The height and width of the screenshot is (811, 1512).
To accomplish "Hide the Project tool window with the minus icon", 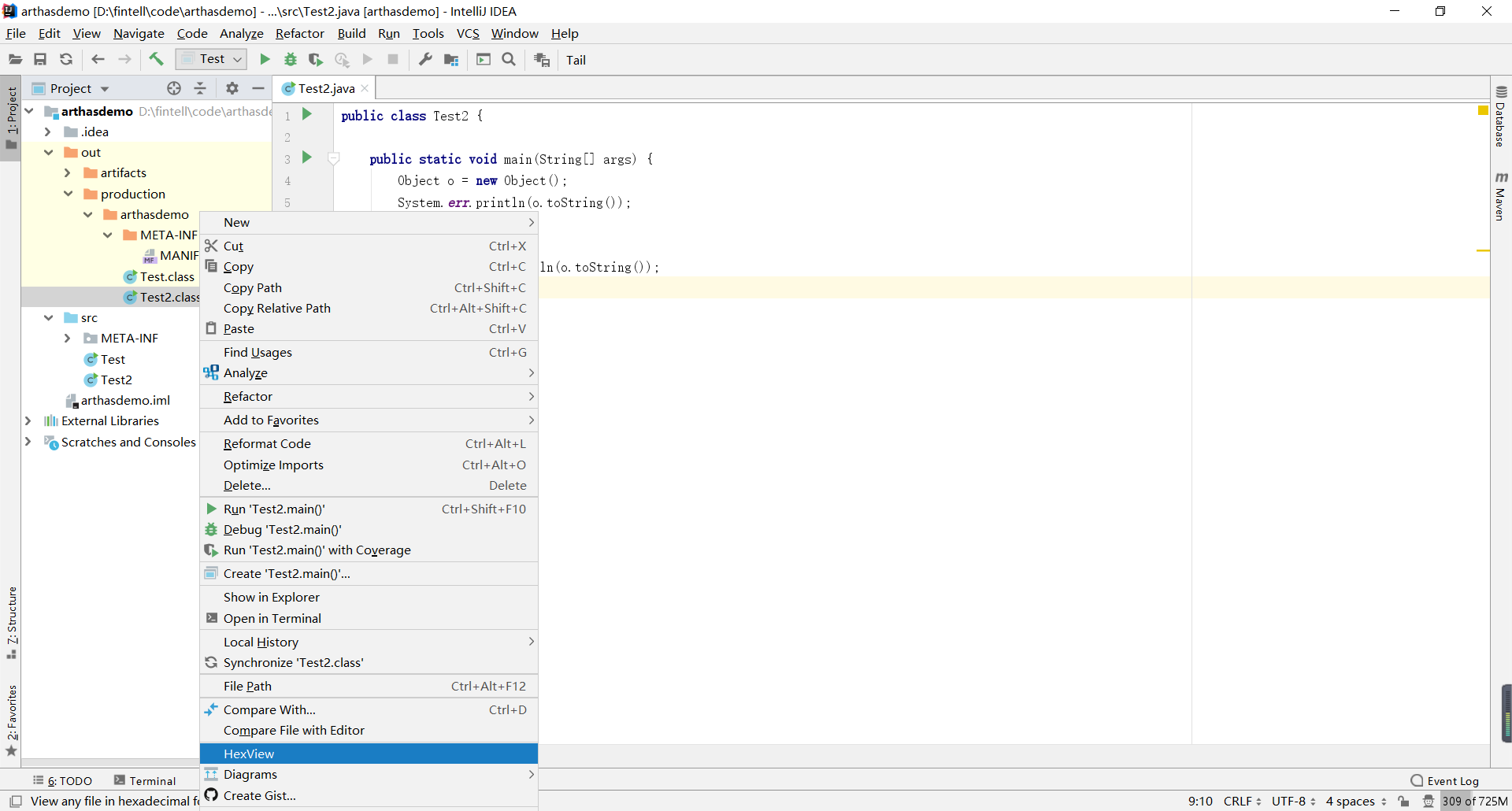I will click(258, 88).
